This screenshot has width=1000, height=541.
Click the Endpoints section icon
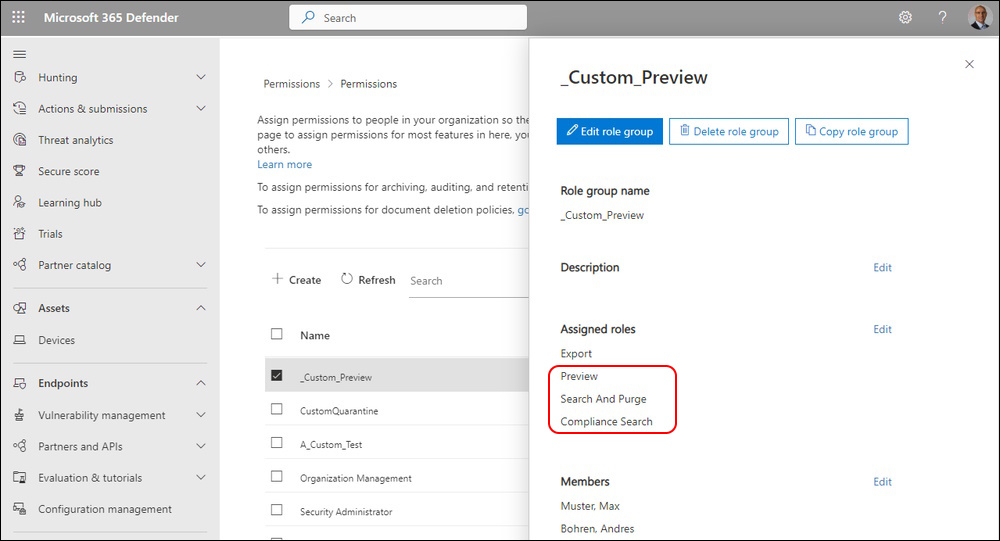point(20,383)
